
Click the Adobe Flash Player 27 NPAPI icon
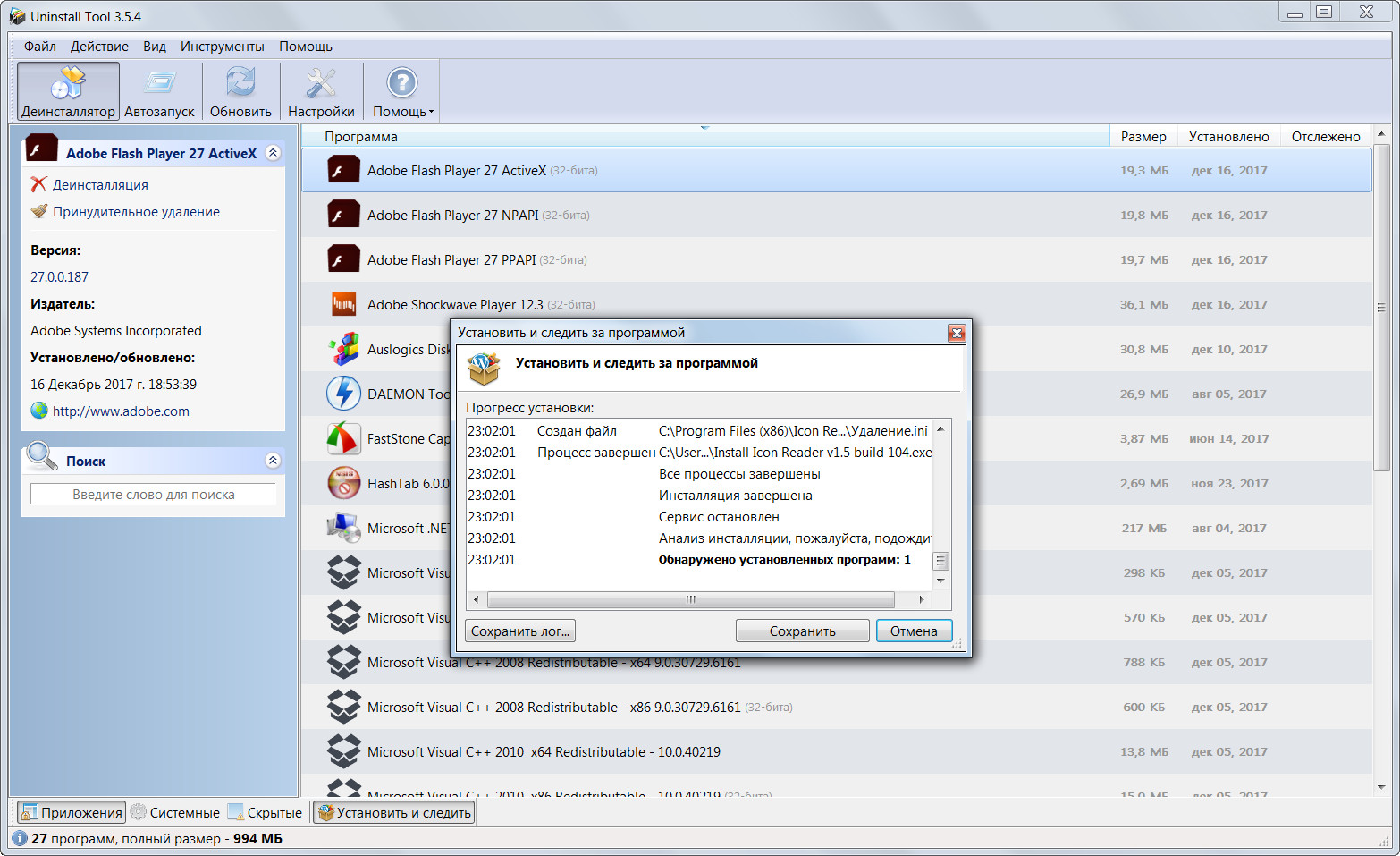(343, 215)
